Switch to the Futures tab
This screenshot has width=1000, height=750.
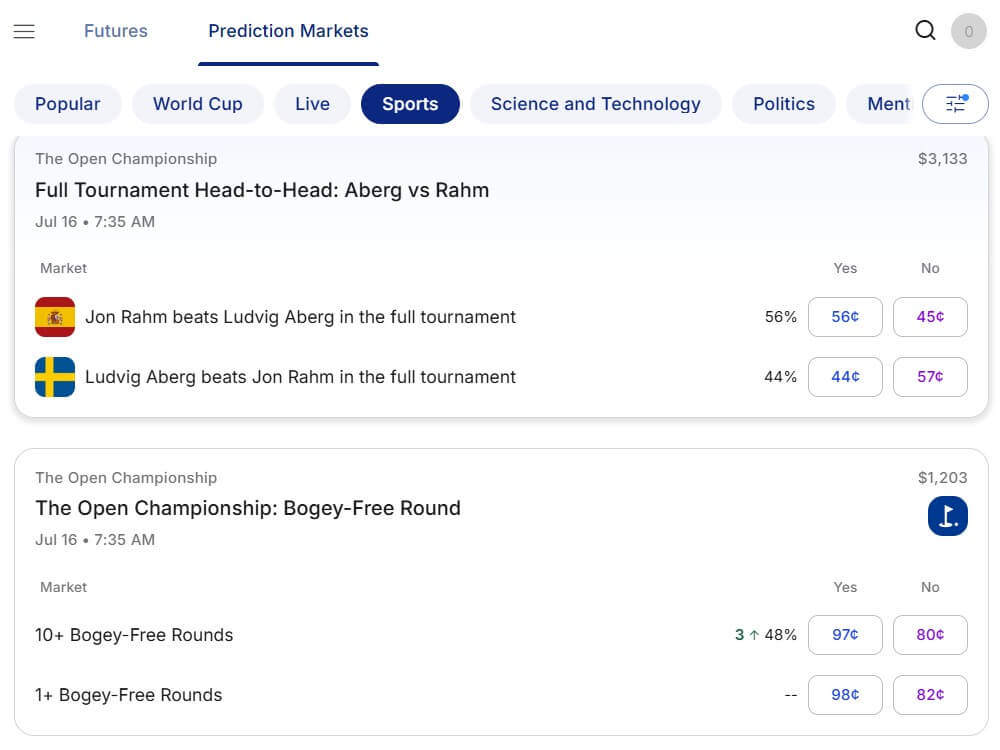point(115,31)
